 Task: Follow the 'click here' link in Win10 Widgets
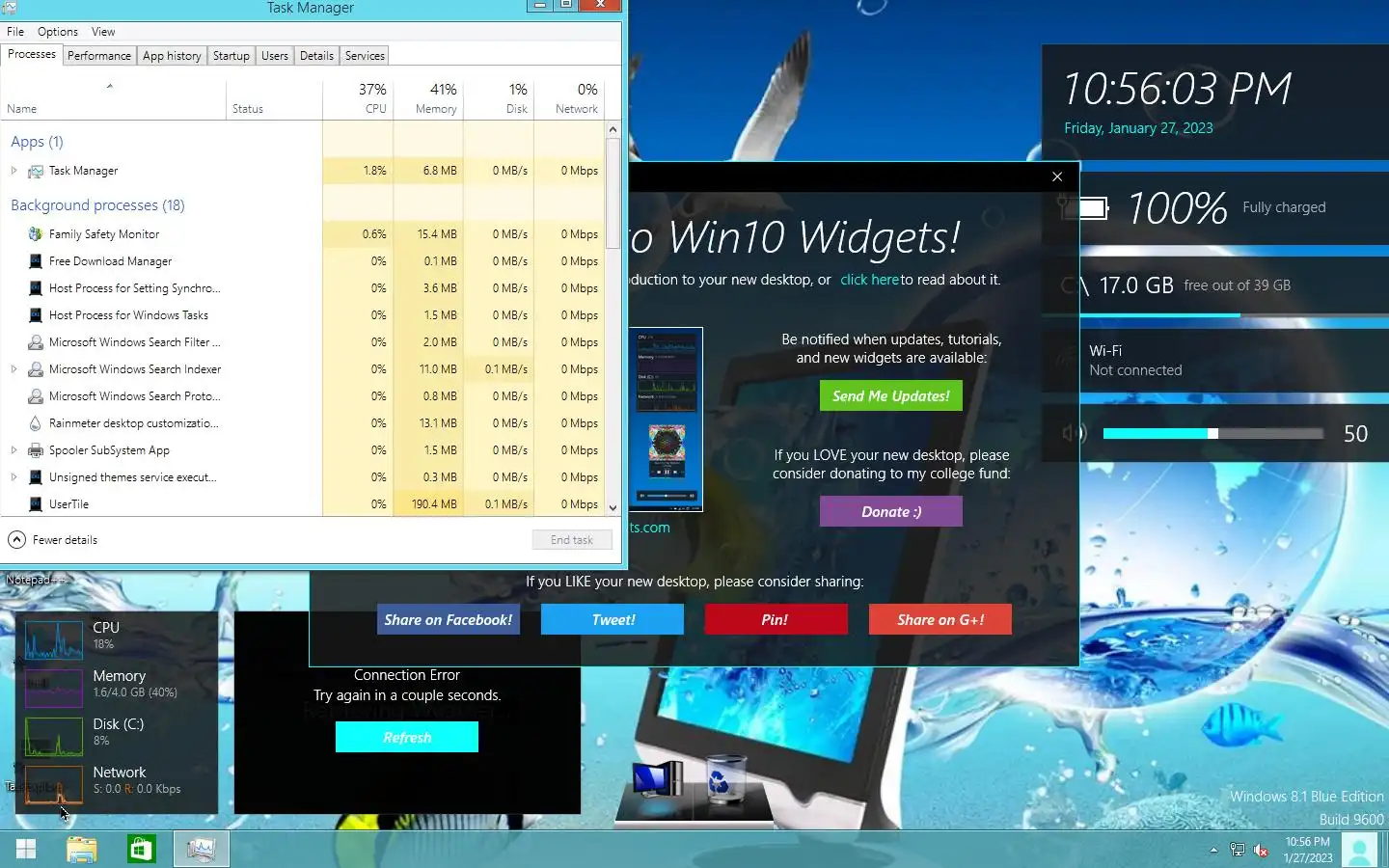pos(870,280)
